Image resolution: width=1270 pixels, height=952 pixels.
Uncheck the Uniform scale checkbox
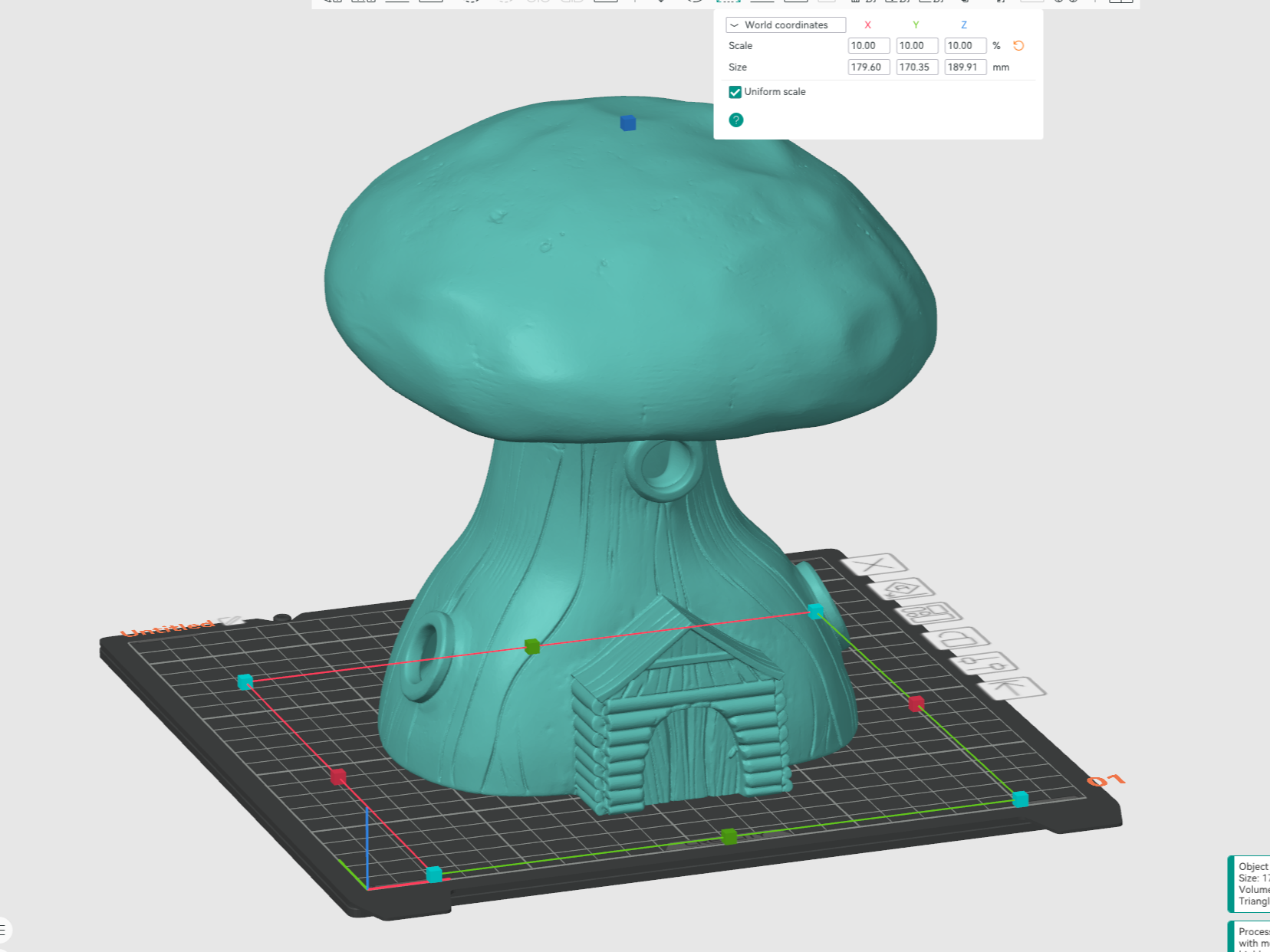point(735,92)
